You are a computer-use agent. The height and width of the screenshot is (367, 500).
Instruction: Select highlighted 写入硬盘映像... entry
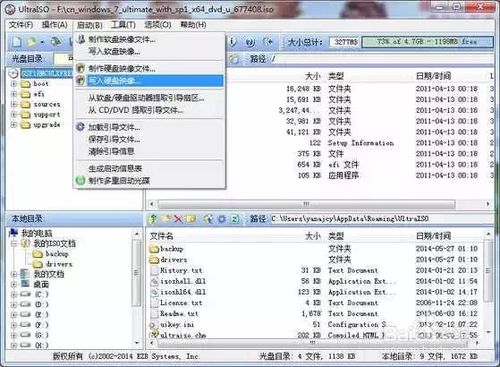[x=149, y=80]
